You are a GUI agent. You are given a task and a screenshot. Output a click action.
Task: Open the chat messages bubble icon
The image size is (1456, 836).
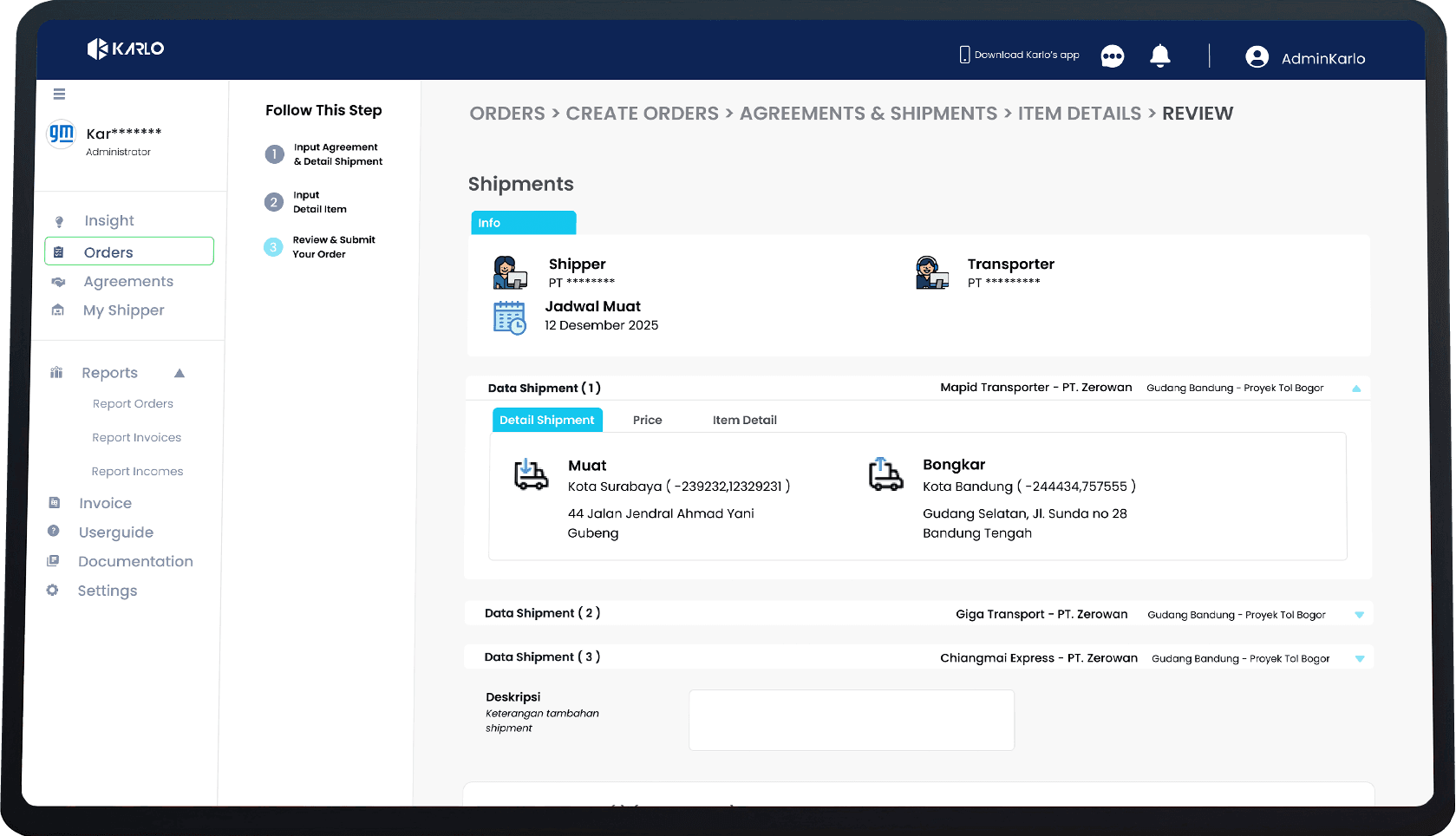click(1113, 56)
